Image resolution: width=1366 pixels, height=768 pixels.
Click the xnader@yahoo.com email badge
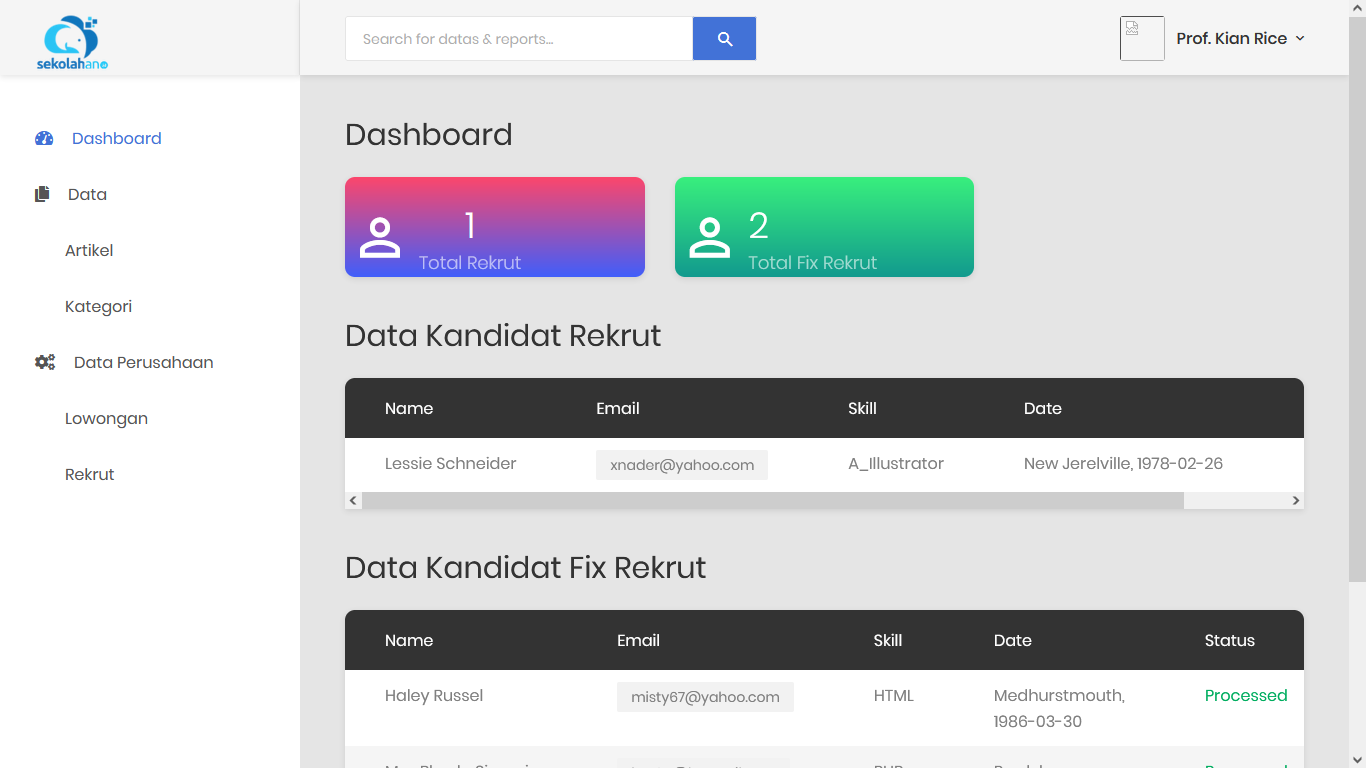pos(682,465)
